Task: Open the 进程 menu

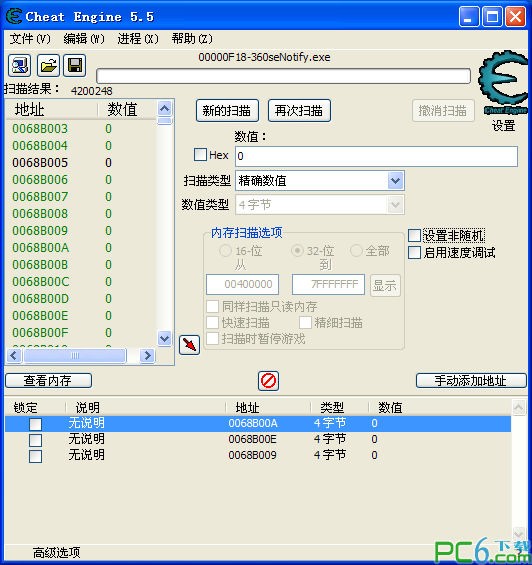Action: pos(138,39)
